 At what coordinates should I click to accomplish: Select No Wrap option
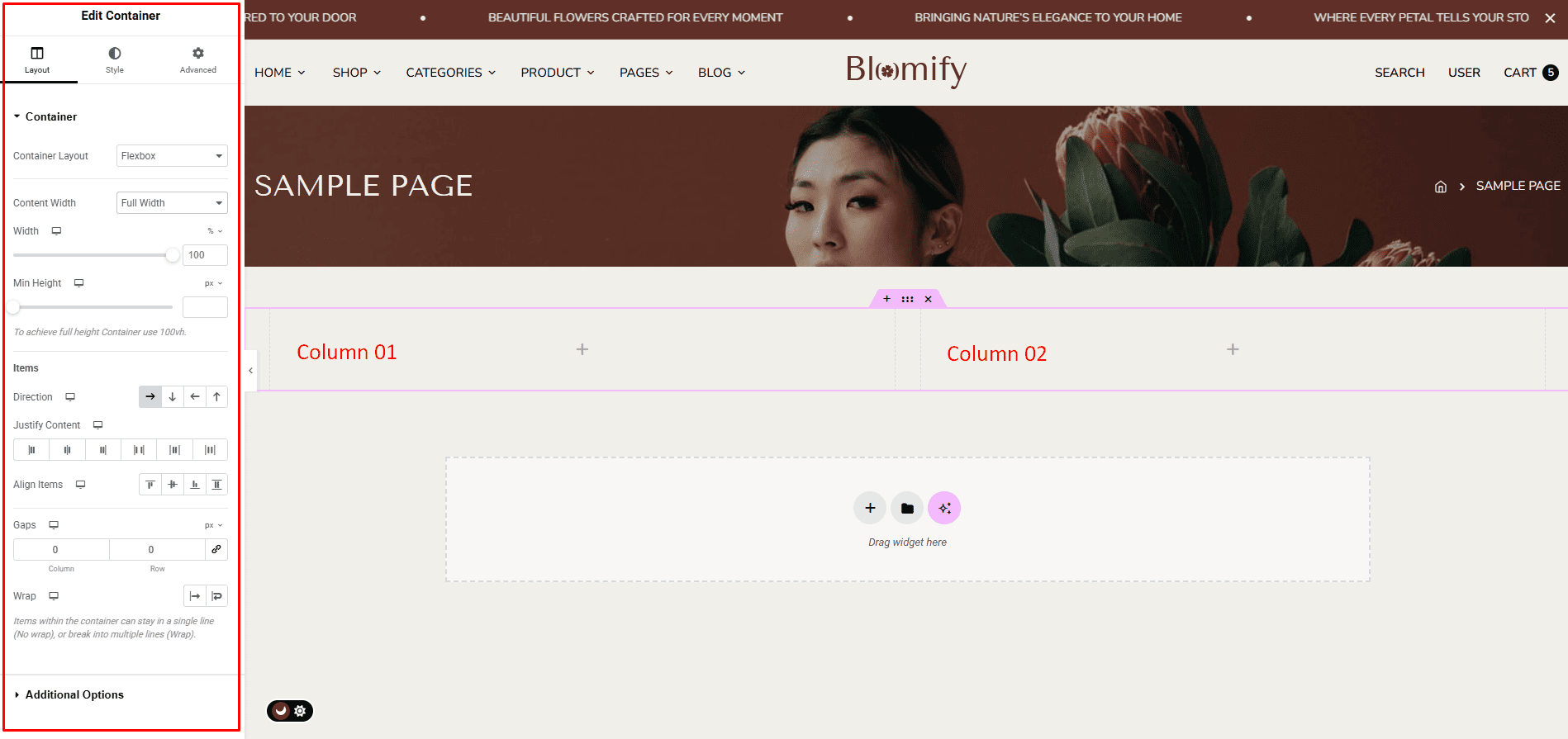tap(195, 596)
